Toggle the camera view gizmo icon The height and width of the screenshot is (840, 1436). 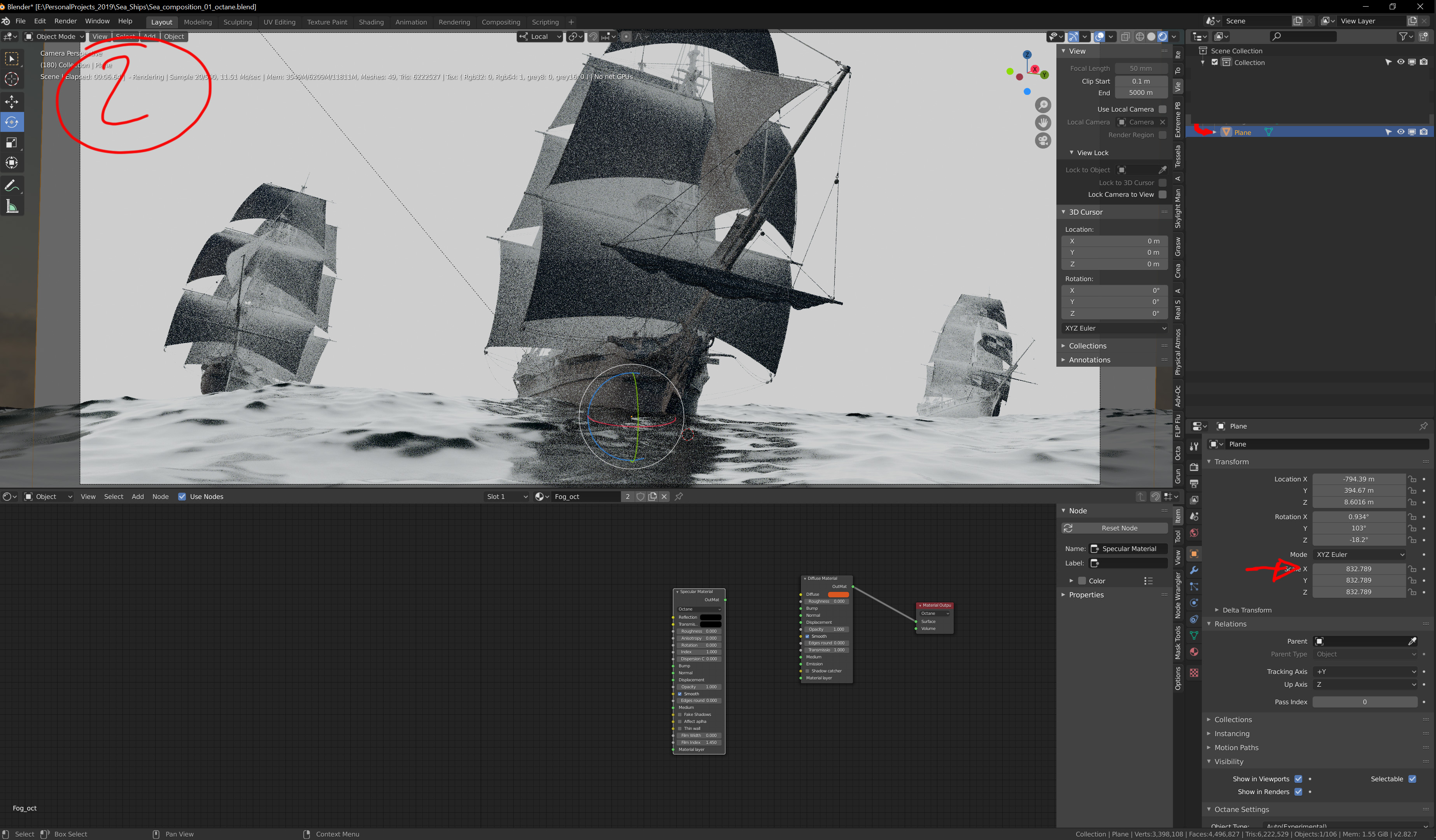tap(1043, 140)
